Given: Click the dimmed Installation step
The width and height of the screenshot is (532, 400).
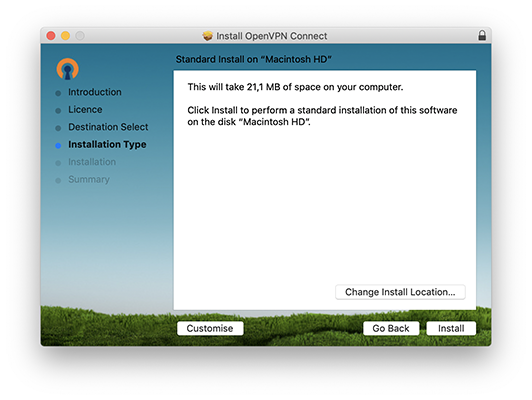Looking at the screenshot, I should (92, 162).
